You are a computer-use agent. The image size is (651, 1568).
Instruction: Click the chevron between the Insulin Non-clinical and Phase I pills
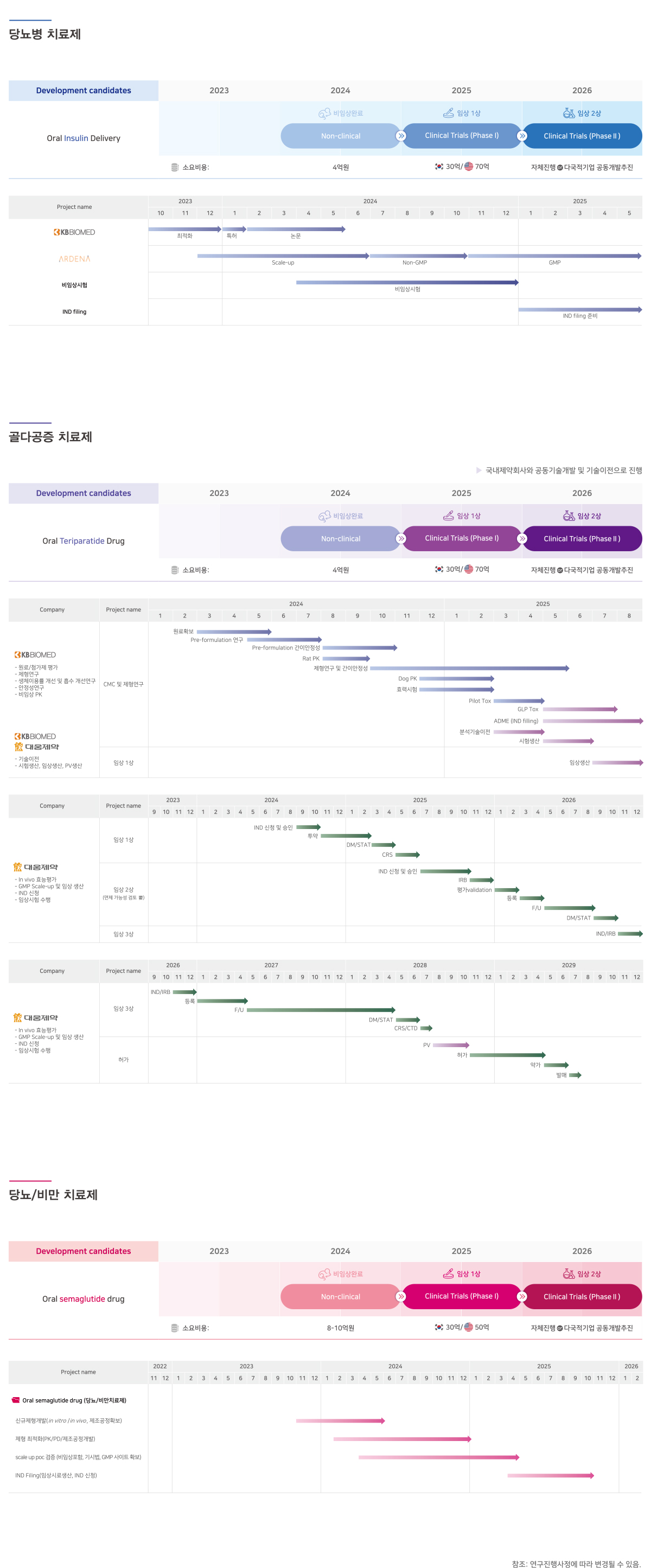(401, 136)
